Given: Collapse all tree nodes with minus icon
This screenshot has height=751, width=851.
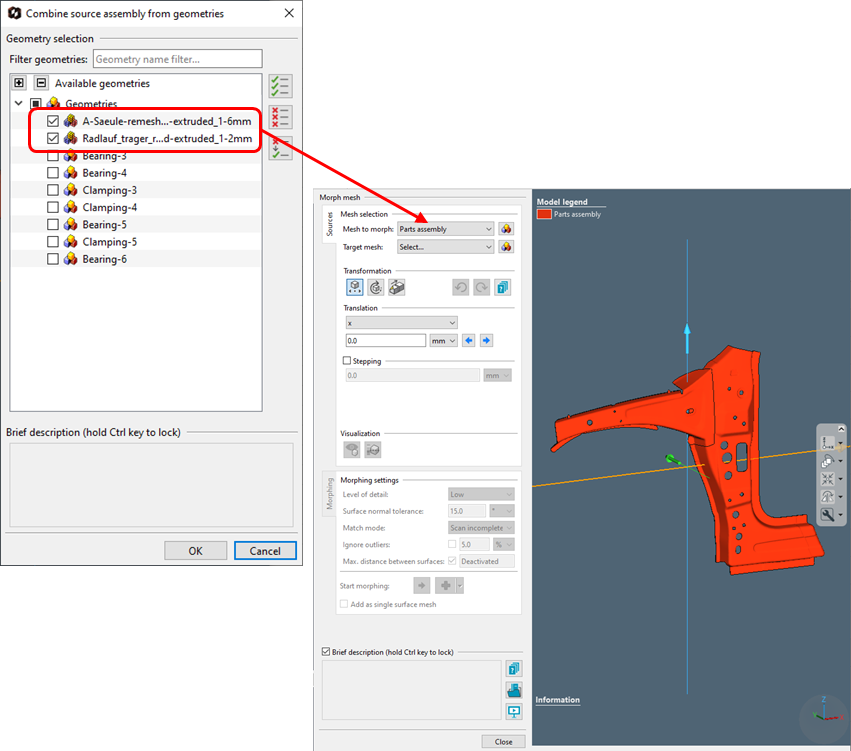Looking at the screenshot, I should (41, 82).
